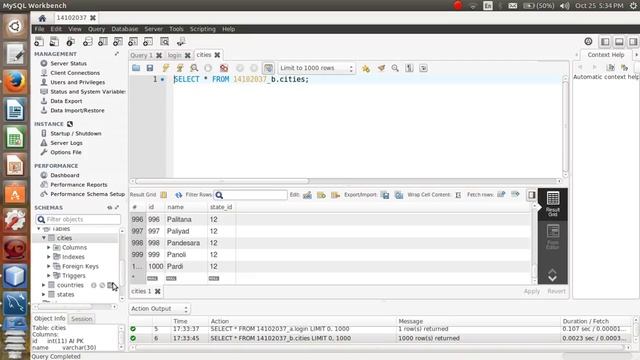
Task: Open Query menu
Action: (96, 29)
